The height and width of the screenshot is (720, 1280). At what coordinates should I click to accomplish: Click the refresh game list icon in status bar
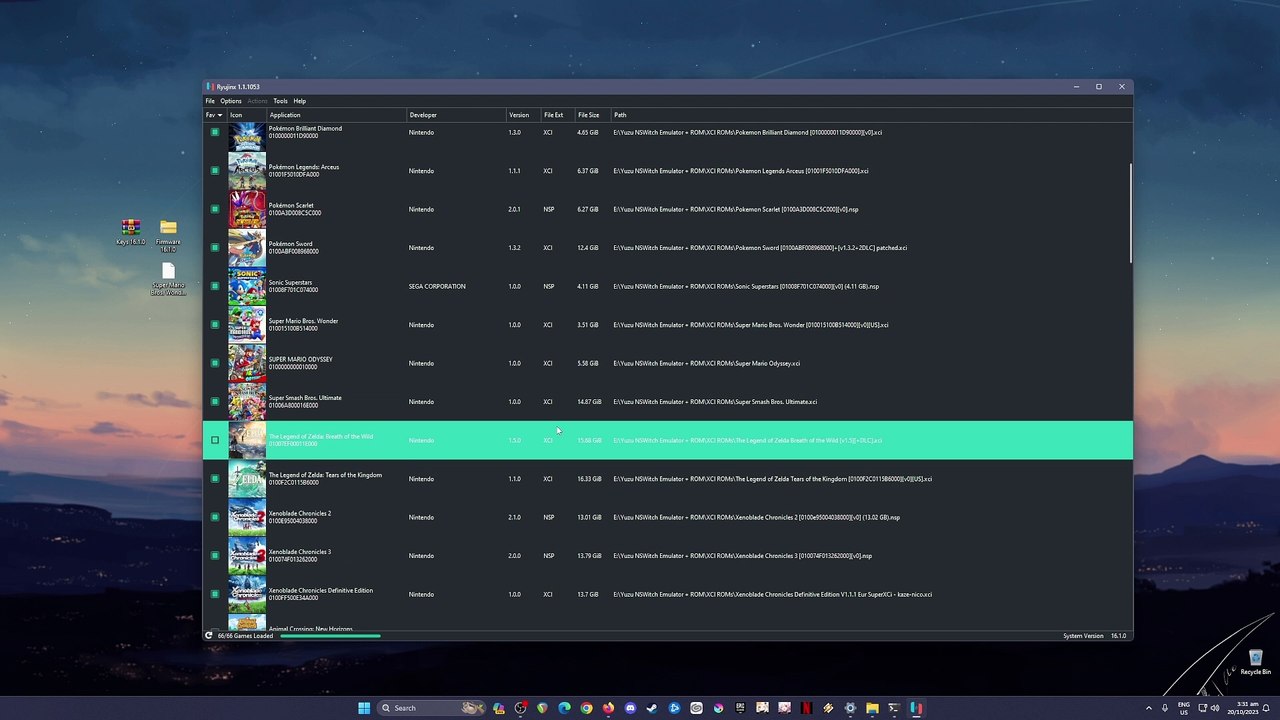(209, 636)
